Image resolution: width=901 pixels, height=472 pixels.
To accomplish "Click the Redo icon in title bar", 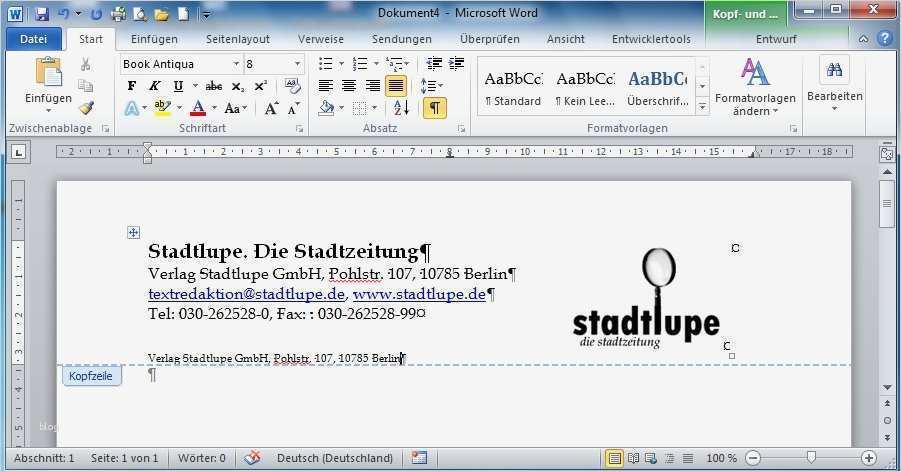I will coord(97,14).
